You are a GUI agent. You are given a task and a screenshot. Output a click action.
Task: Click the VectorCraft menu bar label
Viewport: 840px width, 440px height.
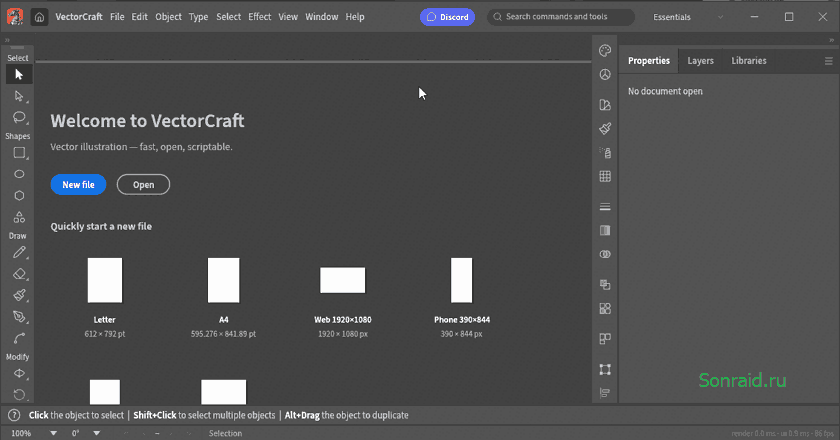pos(79,17)
